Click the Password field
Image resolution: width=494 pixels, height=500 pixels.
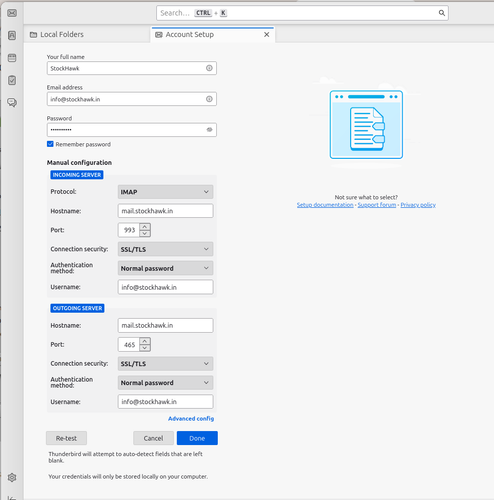pyautogui.click(x=132, y=130)
